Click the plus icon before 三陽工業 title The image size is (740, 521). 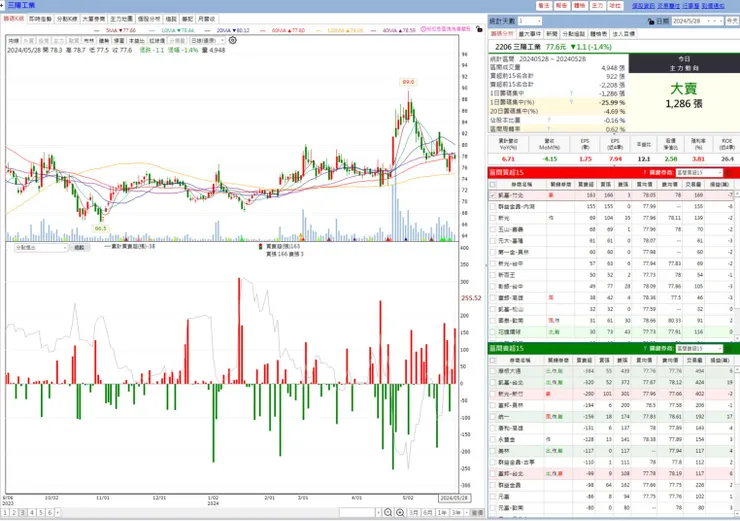coord(2,5)
